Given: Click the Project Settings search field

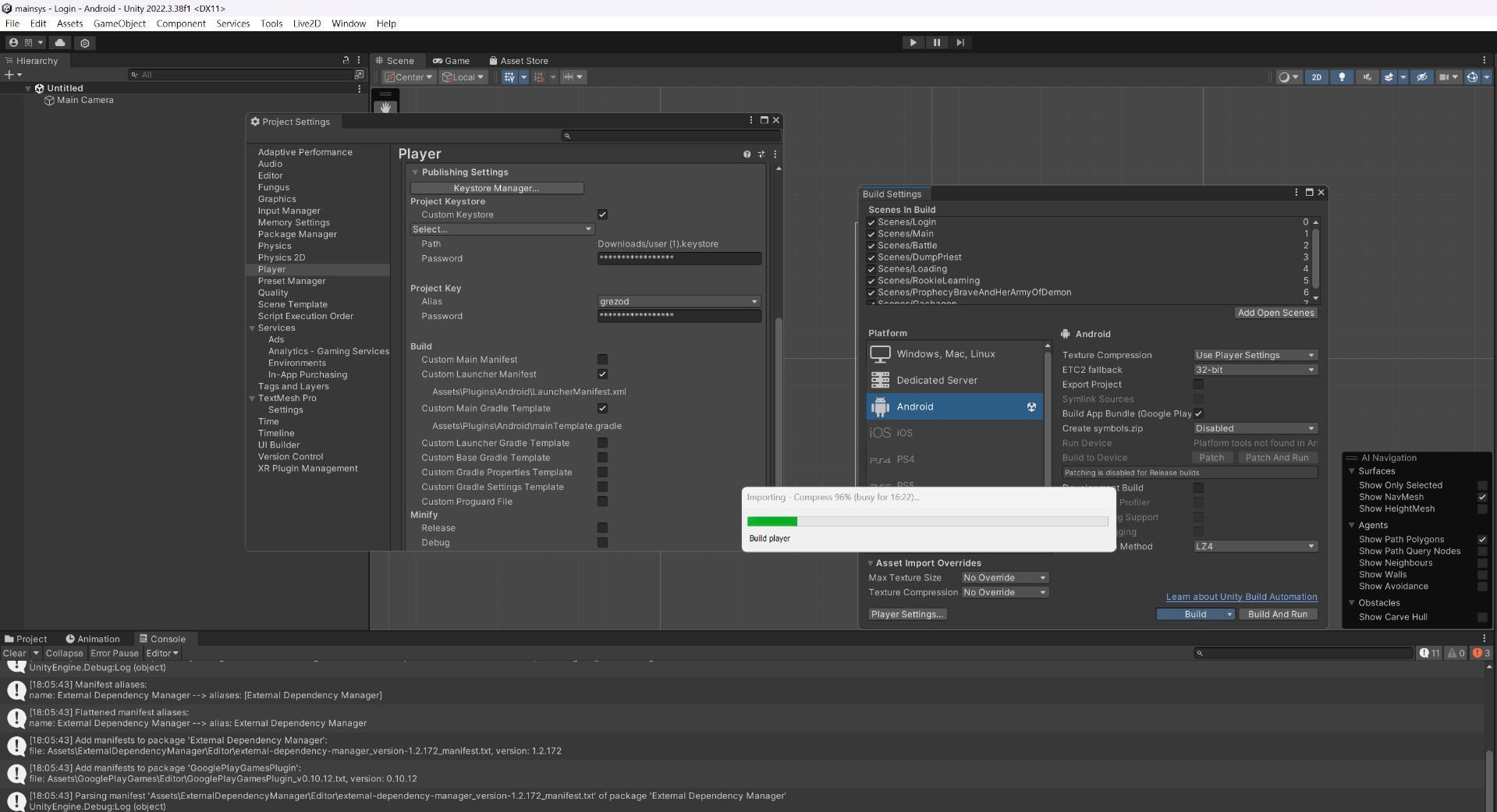Looking at the screenshot, I should (x=671, y=136).
